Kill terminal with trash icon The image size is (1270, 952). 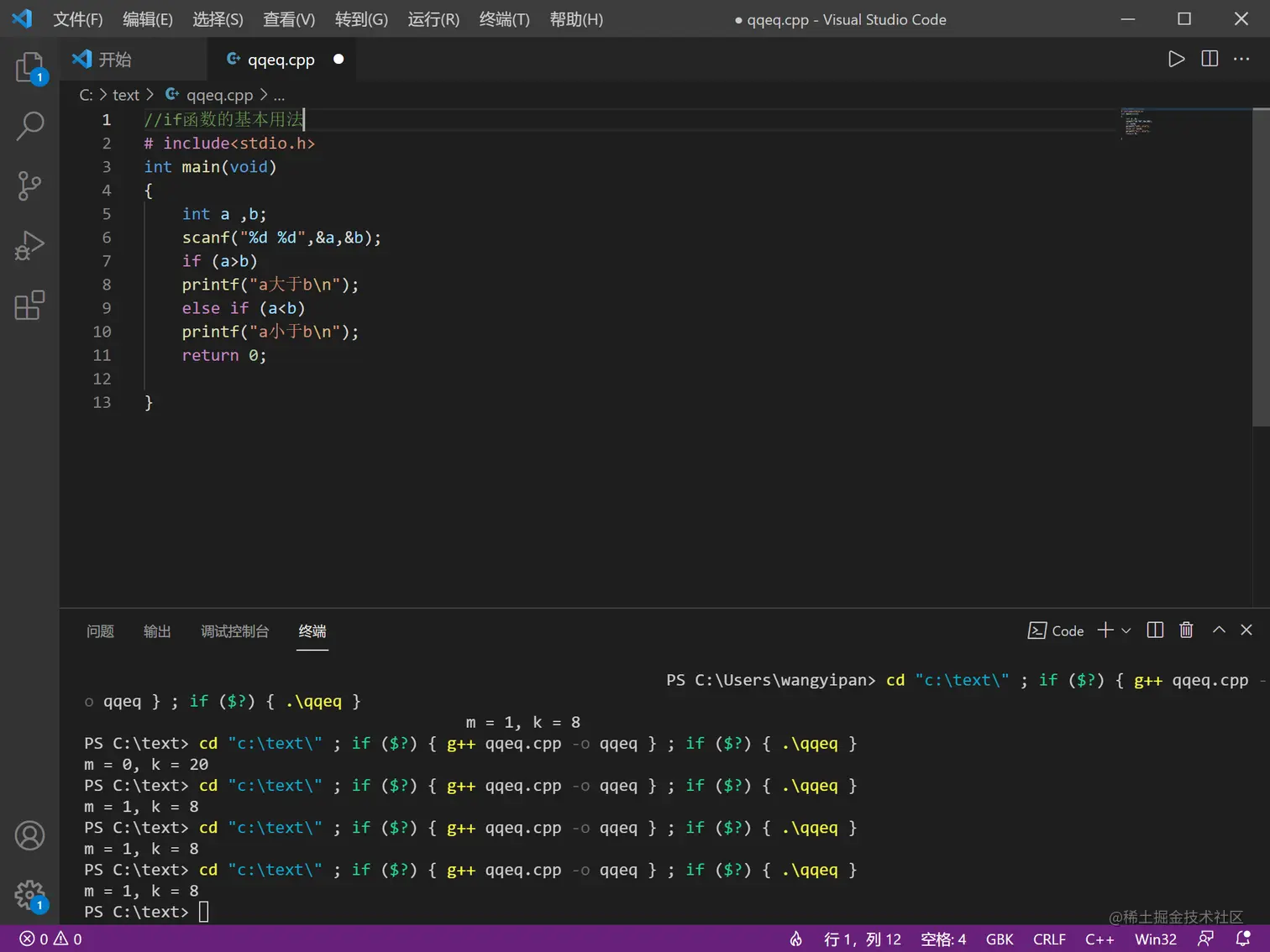point(1186,630)
